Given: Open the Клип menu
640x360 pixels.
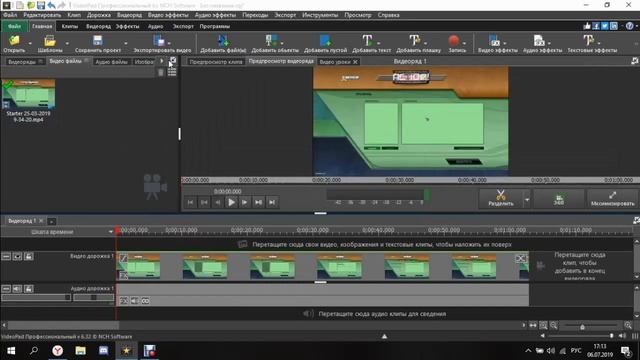Looking at the screenshot, I should [74, 15].
